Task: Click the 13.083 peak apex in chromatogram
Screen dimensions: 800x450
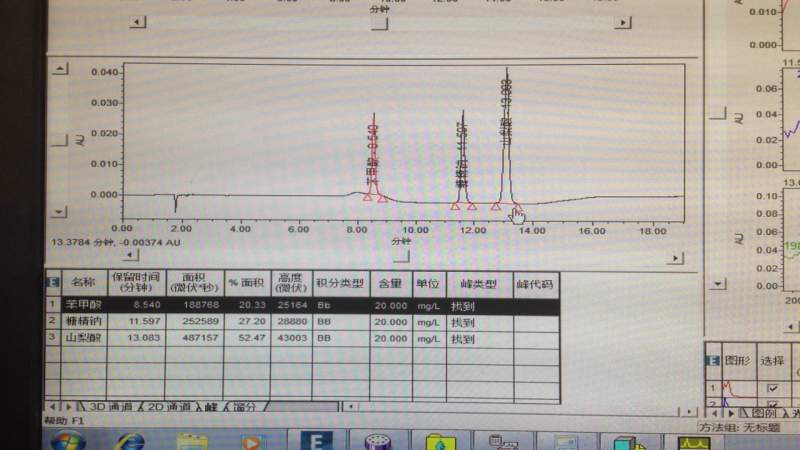Action: pos(506,71)
